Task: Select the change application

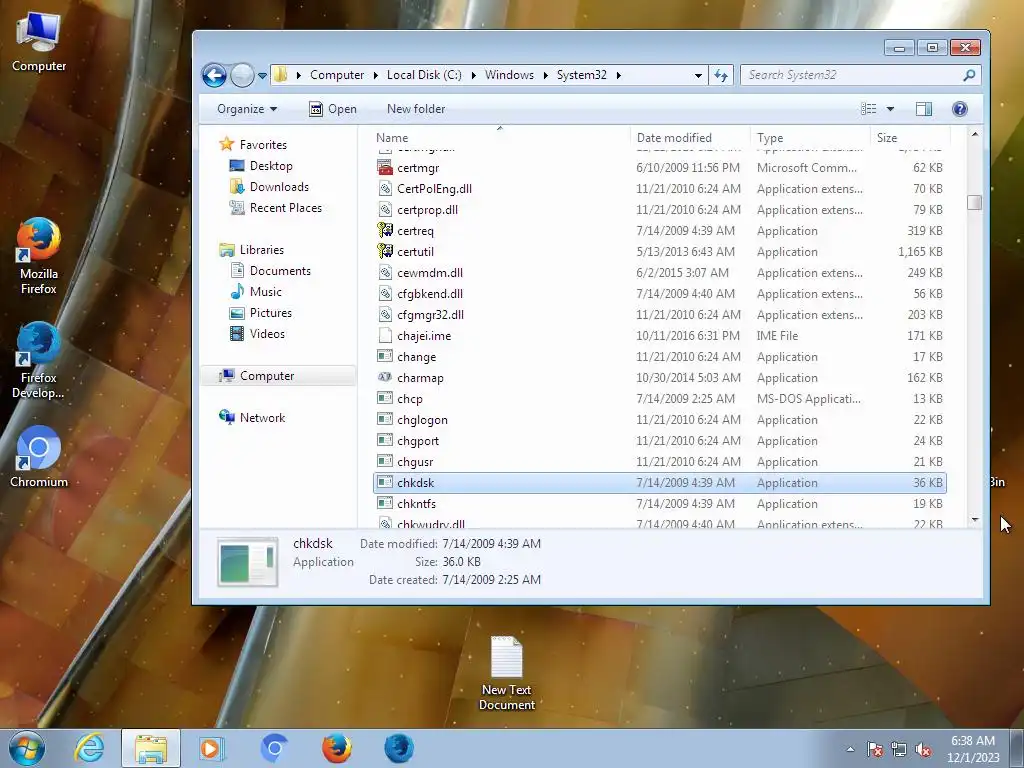Action: tap(416, 357)
